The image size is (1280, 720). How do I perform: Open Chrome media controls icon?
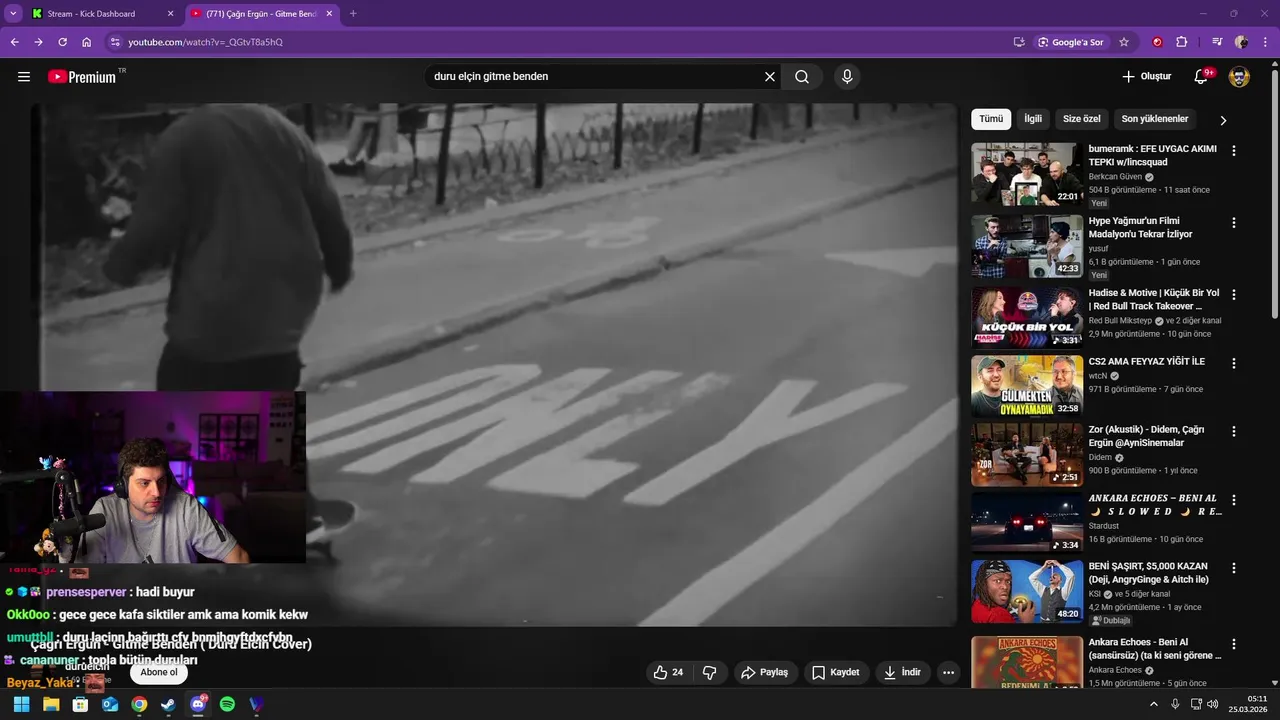1217,42
